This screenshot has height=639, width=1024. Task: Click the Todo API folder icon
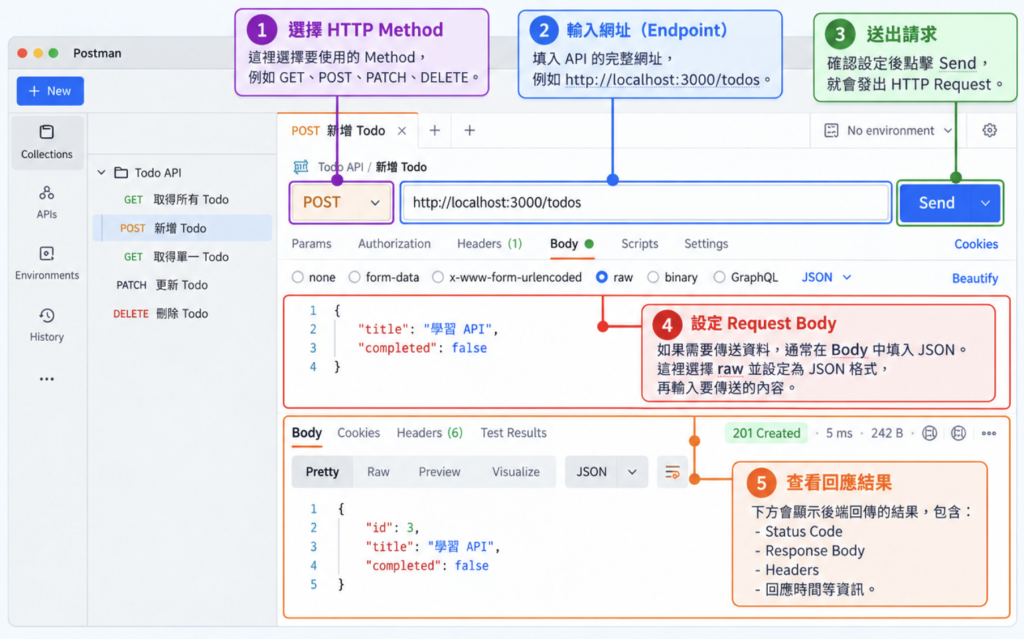tap(121, 172)
